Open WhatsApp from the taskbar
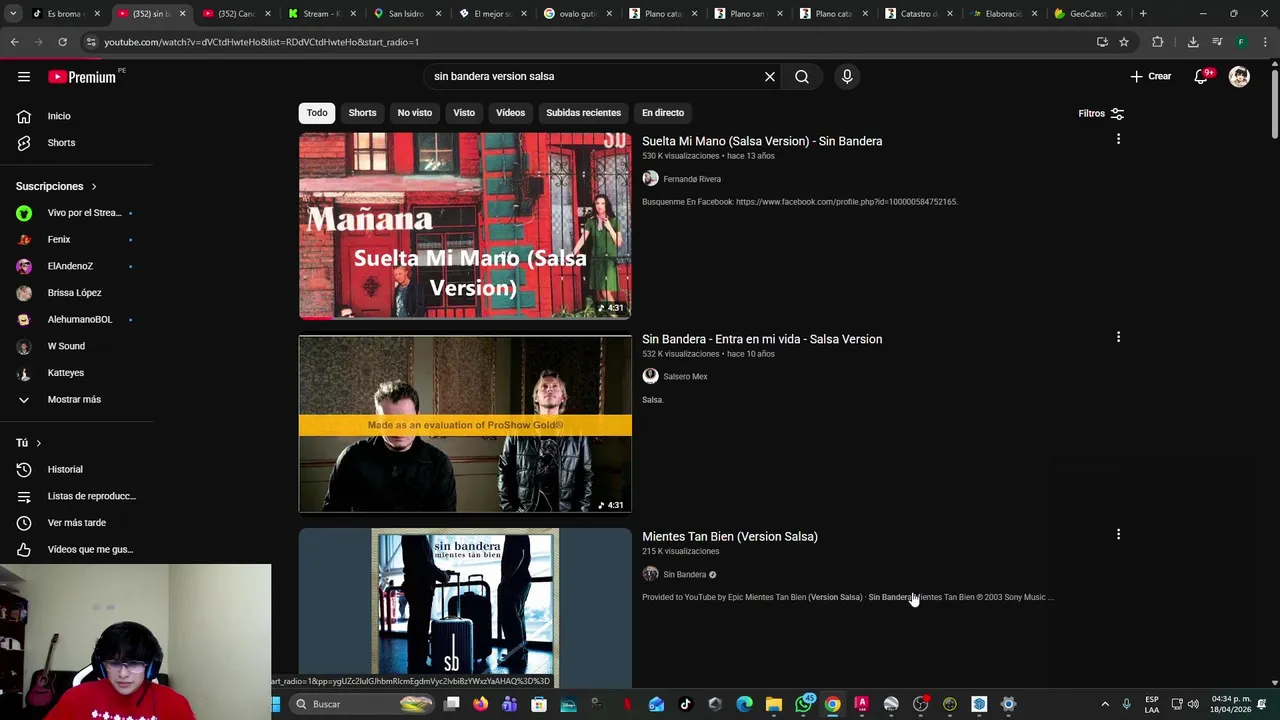 coord(803,704)
